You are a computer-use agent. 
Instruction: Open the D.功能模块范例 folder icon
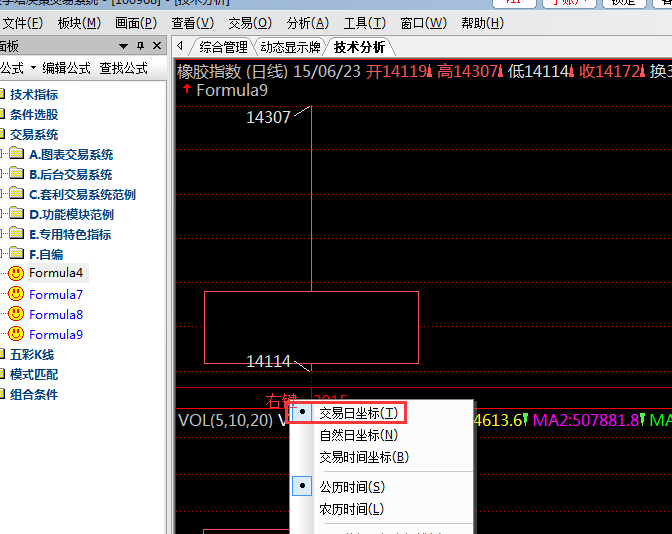(x=17, y=213)
